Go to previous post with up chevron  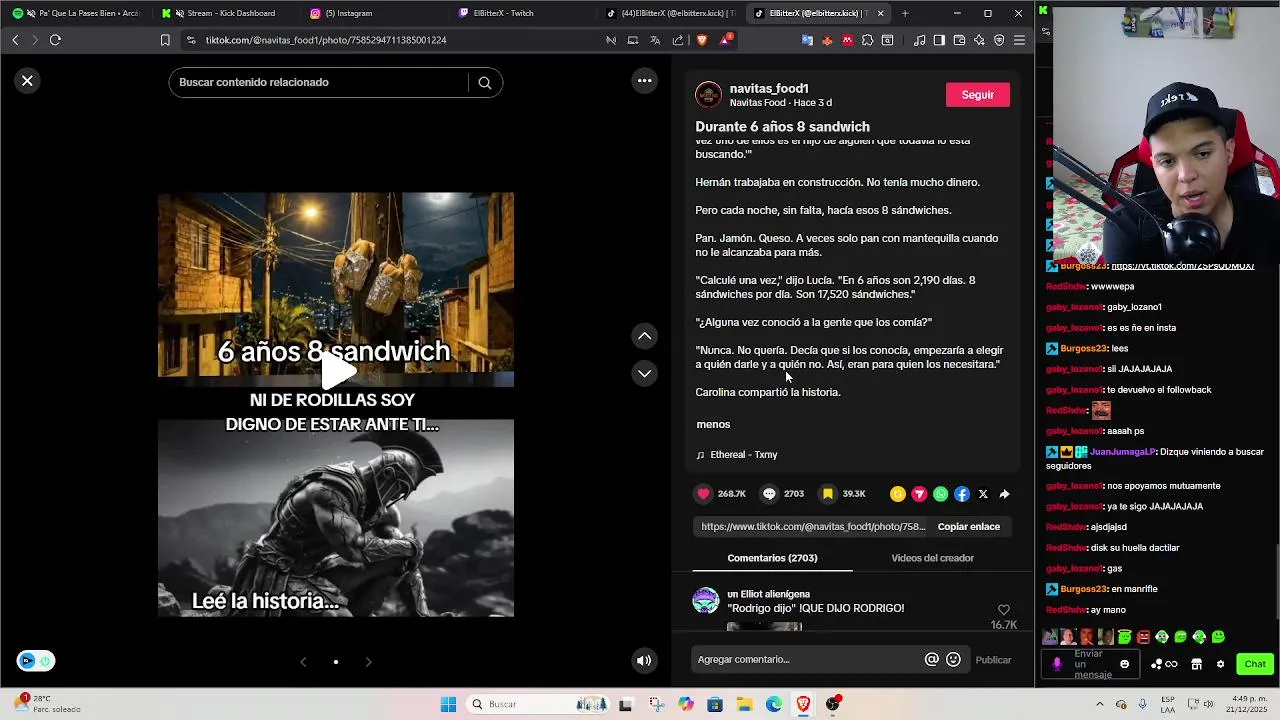tap(645, 336)
